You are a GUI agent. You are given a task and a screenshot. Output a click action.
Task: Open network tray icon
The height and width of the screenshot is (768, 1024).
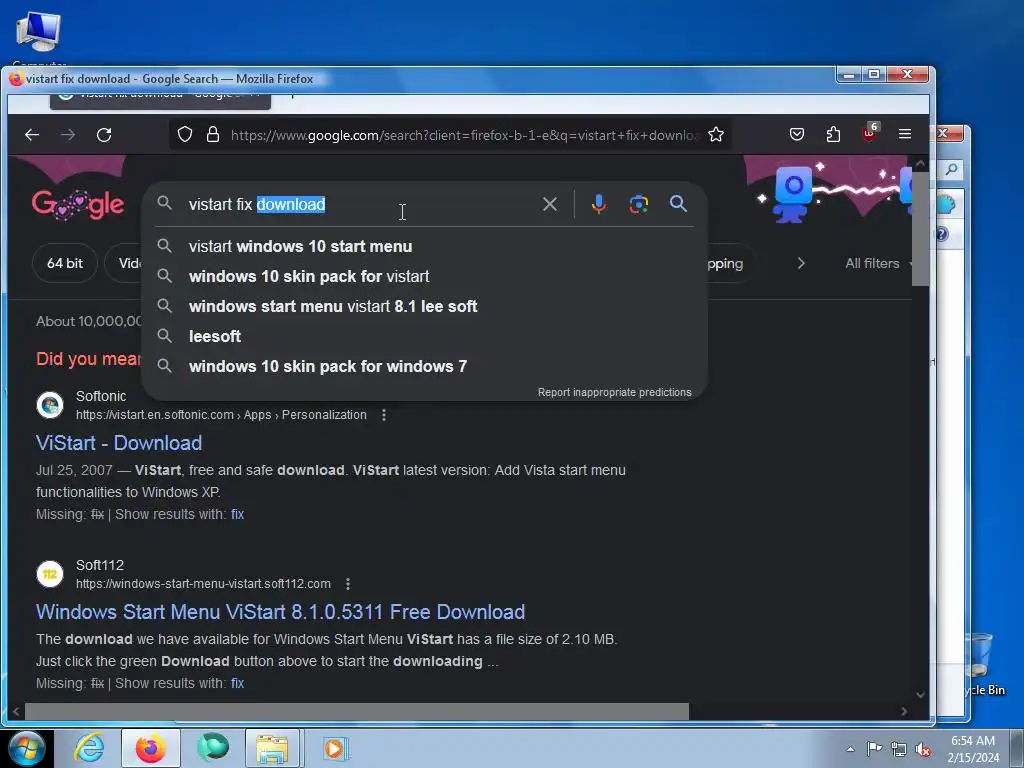(899, 749)
